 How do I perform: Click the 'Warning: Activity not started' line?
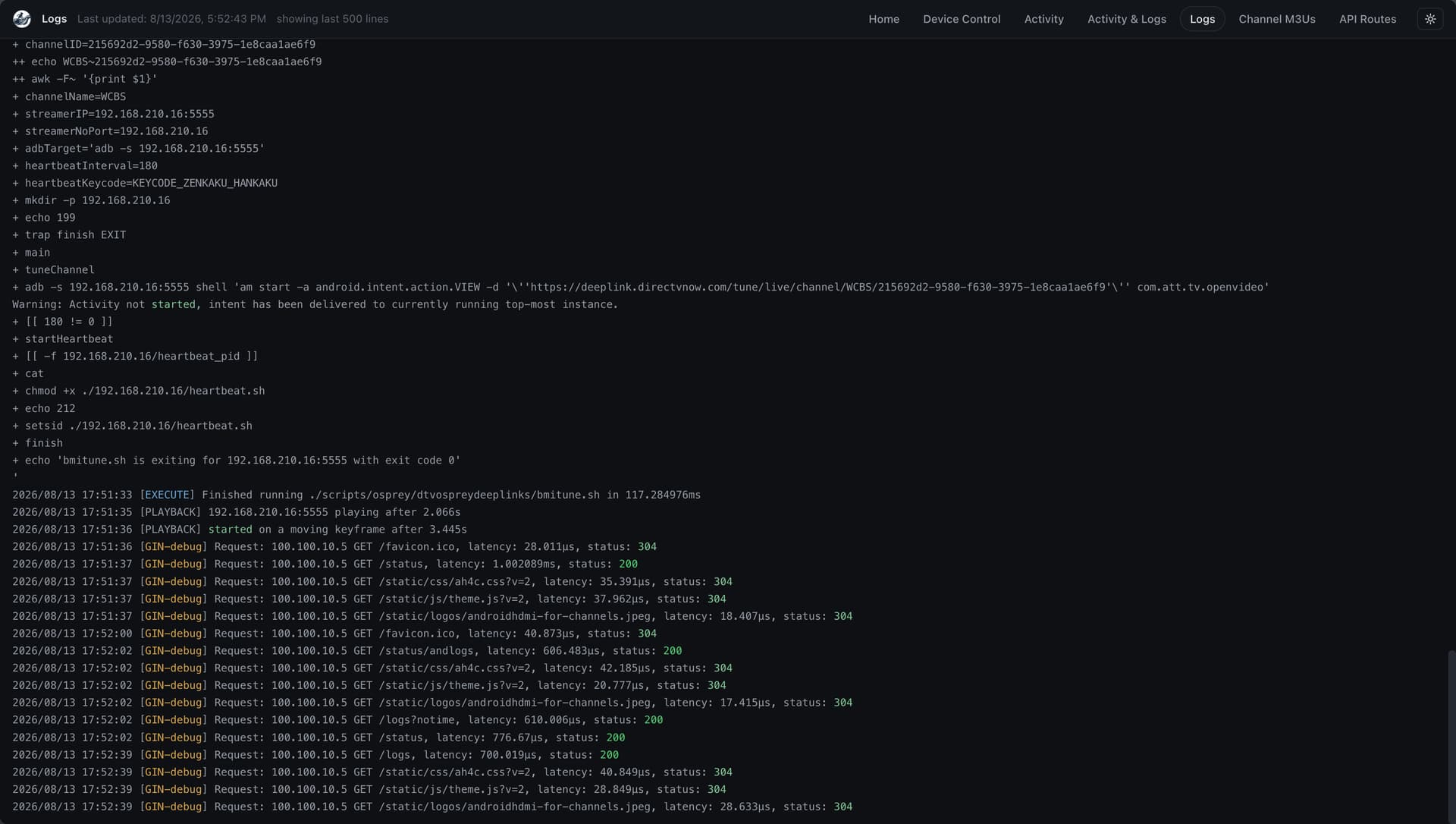point(315,304)
